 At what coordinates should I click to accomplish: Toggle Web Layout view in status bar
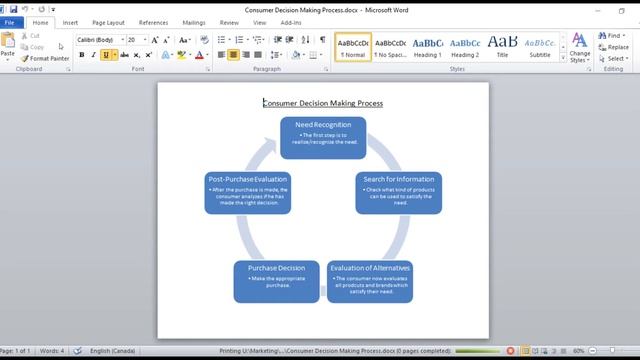tap(544, 351)
